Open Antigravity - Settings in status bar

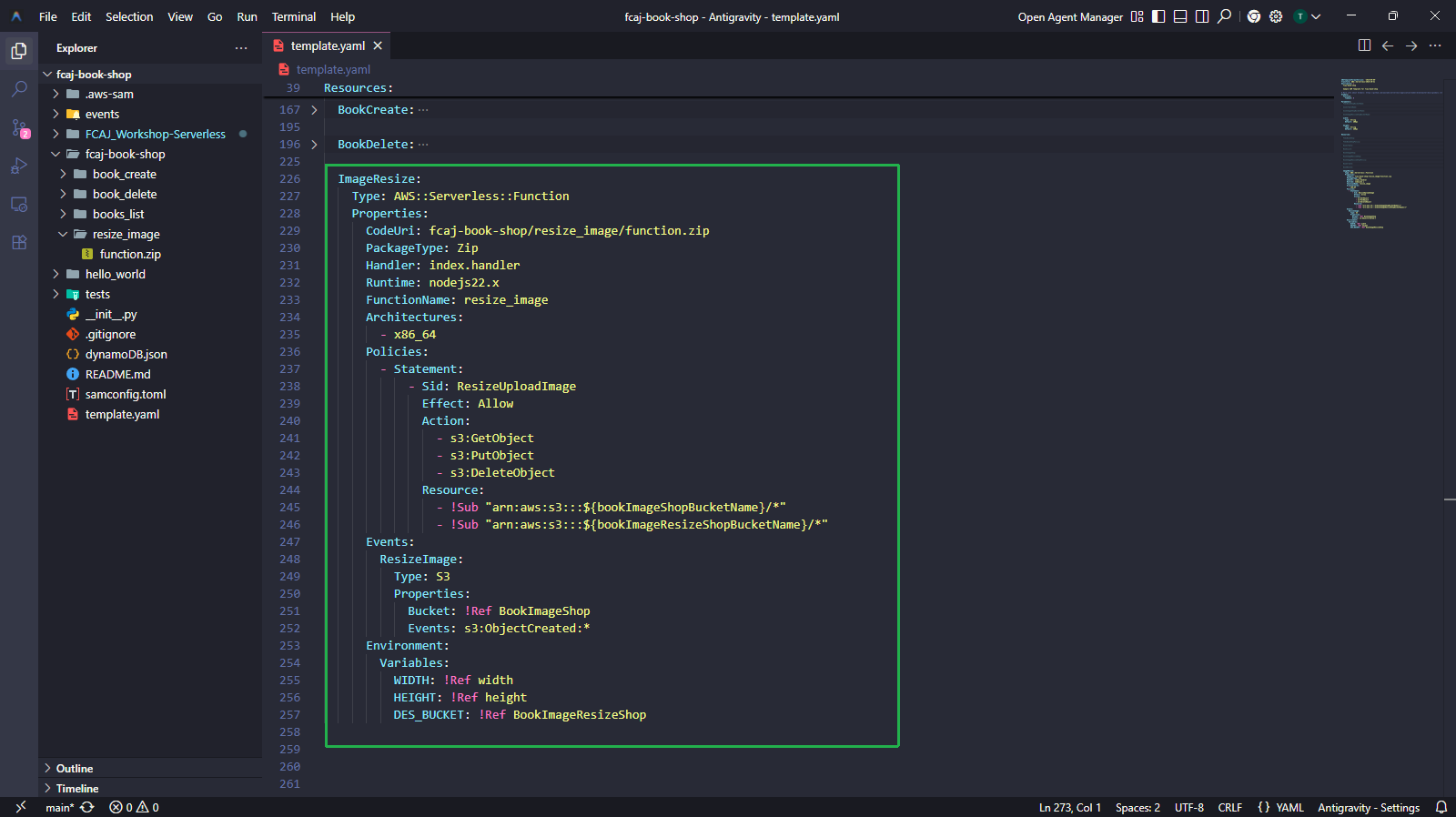[1369, 807]
